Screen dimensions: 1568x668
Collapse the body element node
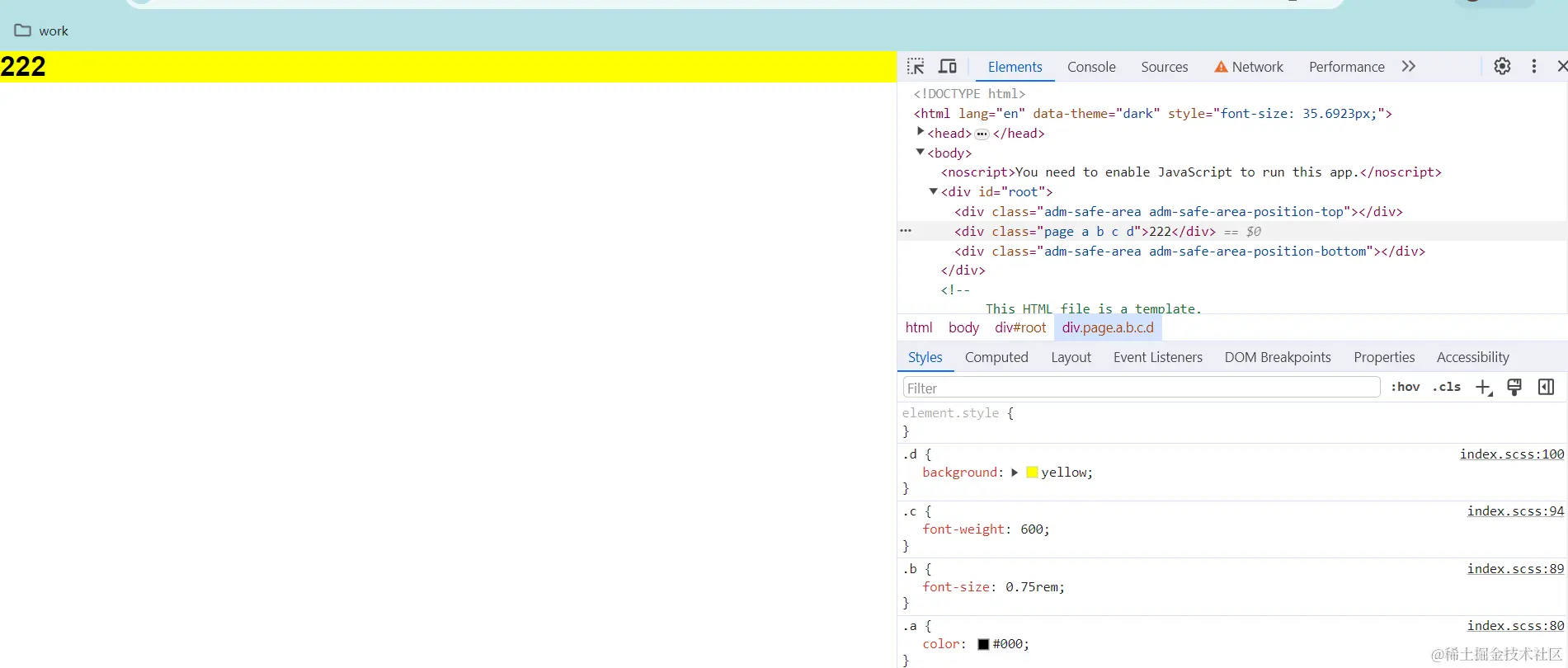click(921, 153)
